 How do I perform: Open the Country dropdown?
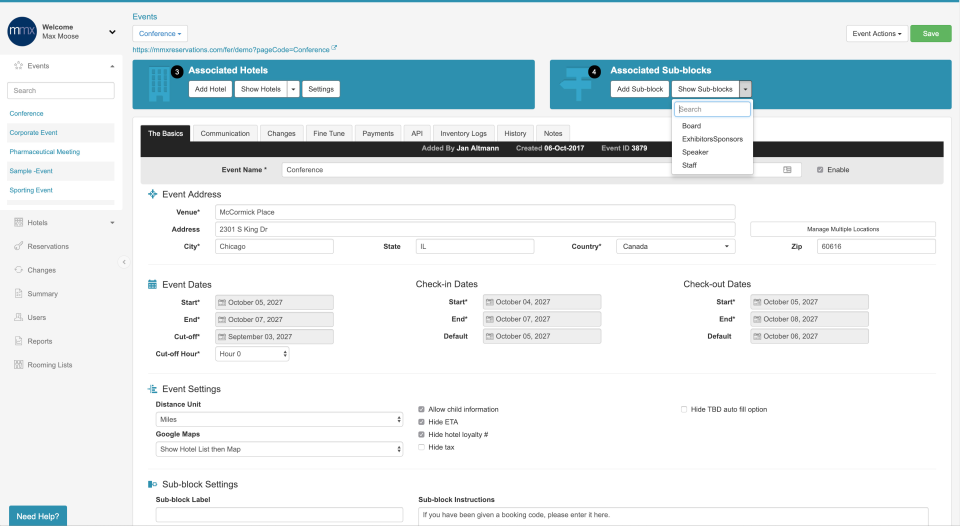click(676, 246)
